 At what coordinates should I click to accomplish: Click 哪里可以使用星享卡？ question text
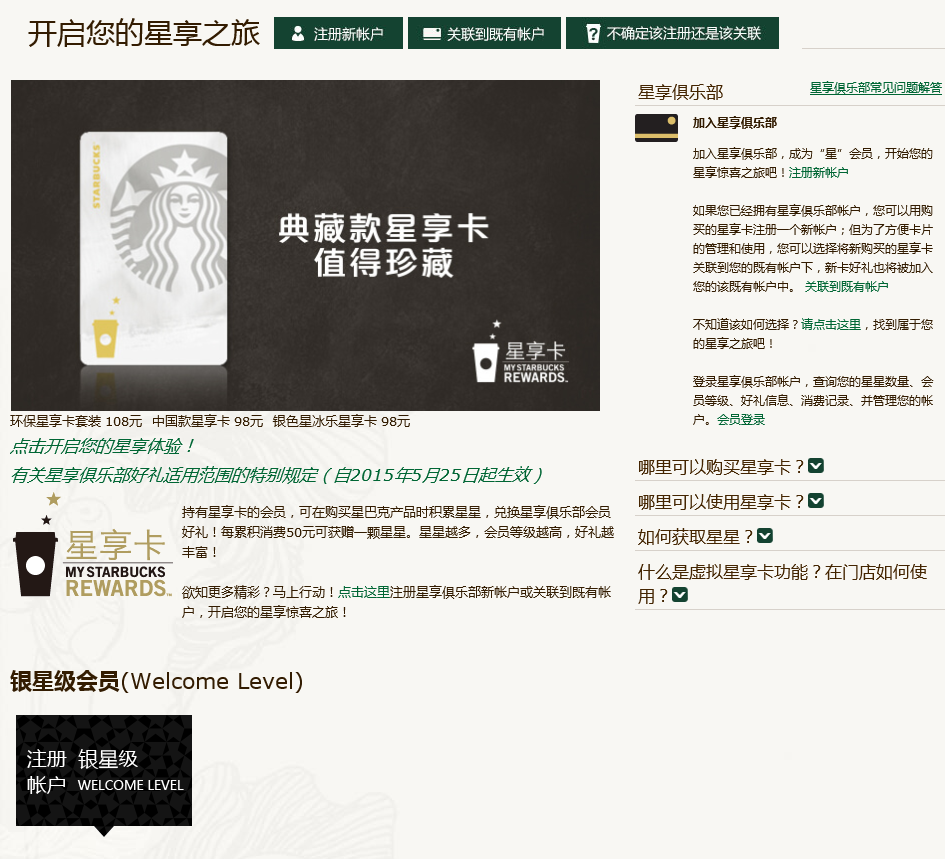coord(721,502)
